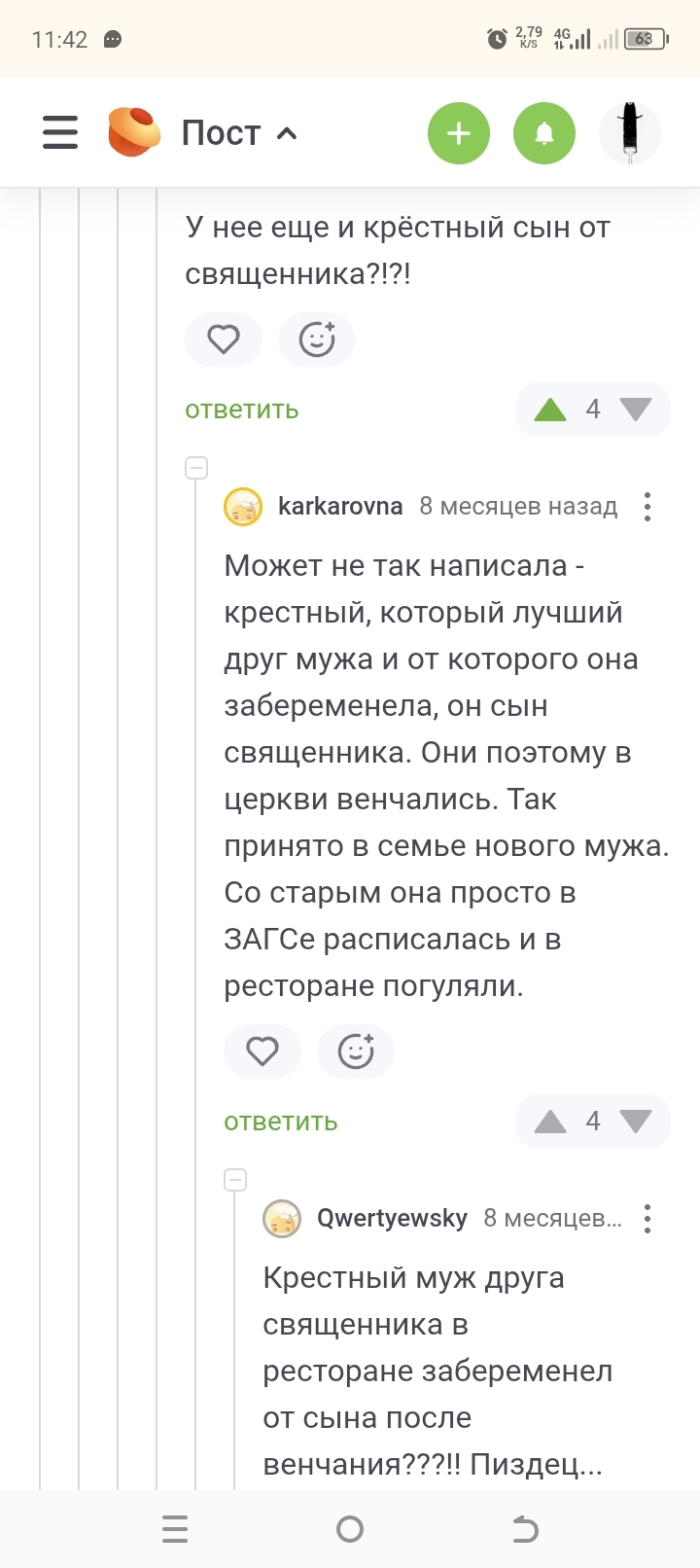
Task: Open more options for the karkarovna comment
Action: click(x=647, y=507)
